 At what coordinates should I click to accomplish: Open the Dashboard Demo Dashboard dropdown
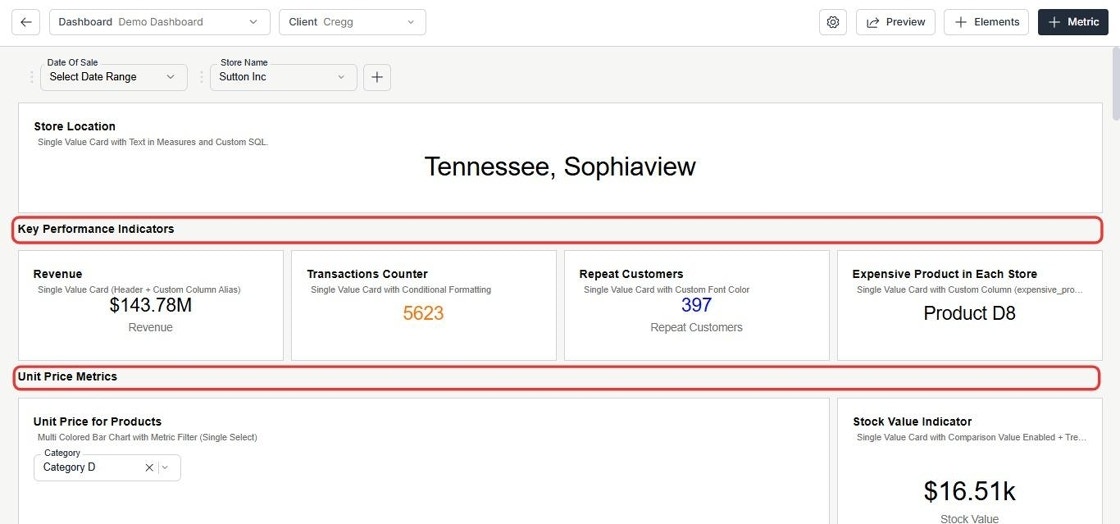click(x=160, y=22)
